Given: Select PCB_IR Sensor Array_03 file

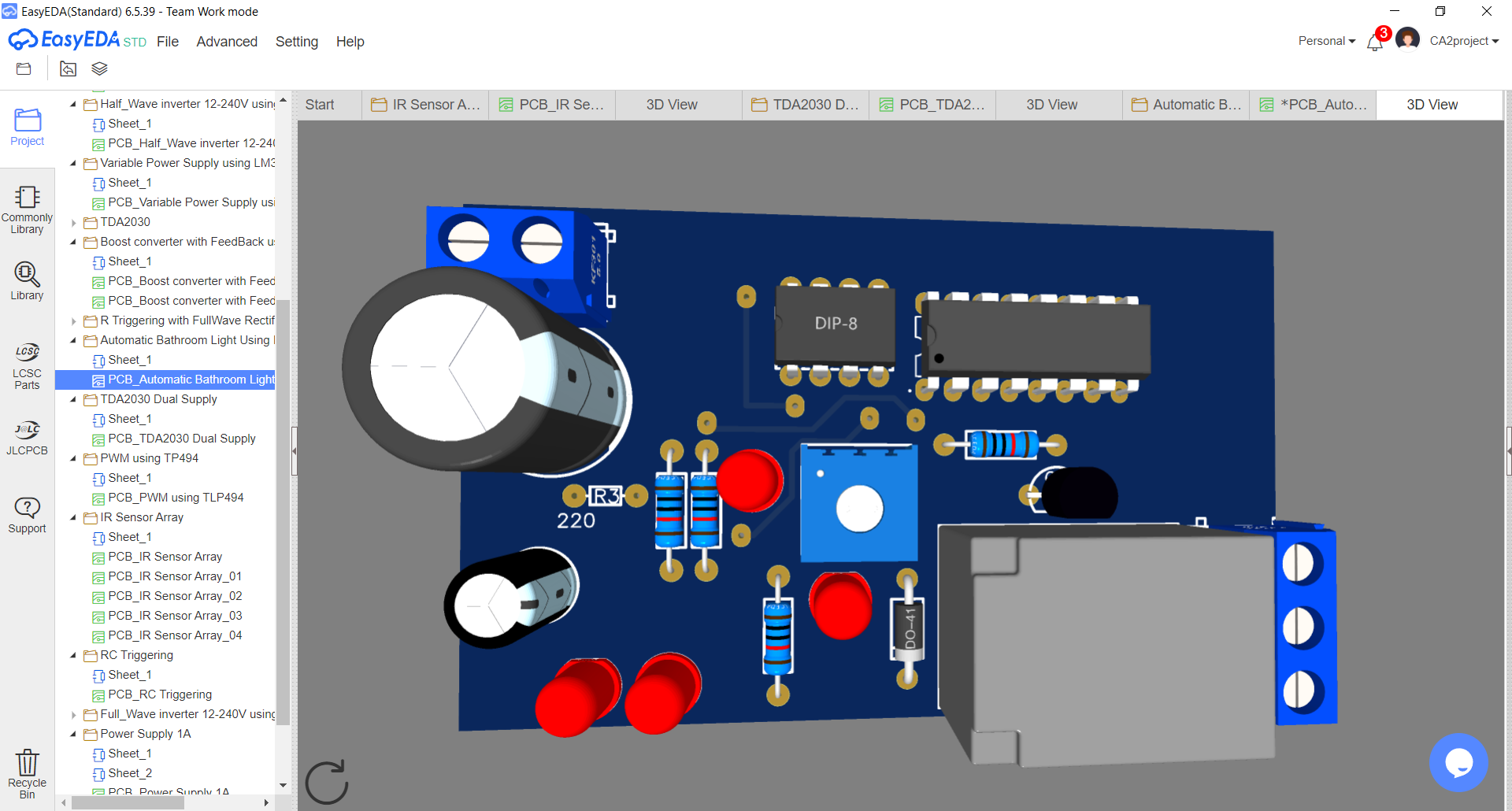Looking at the screenshot, I should pyautogui.click(x=175, y=616).
